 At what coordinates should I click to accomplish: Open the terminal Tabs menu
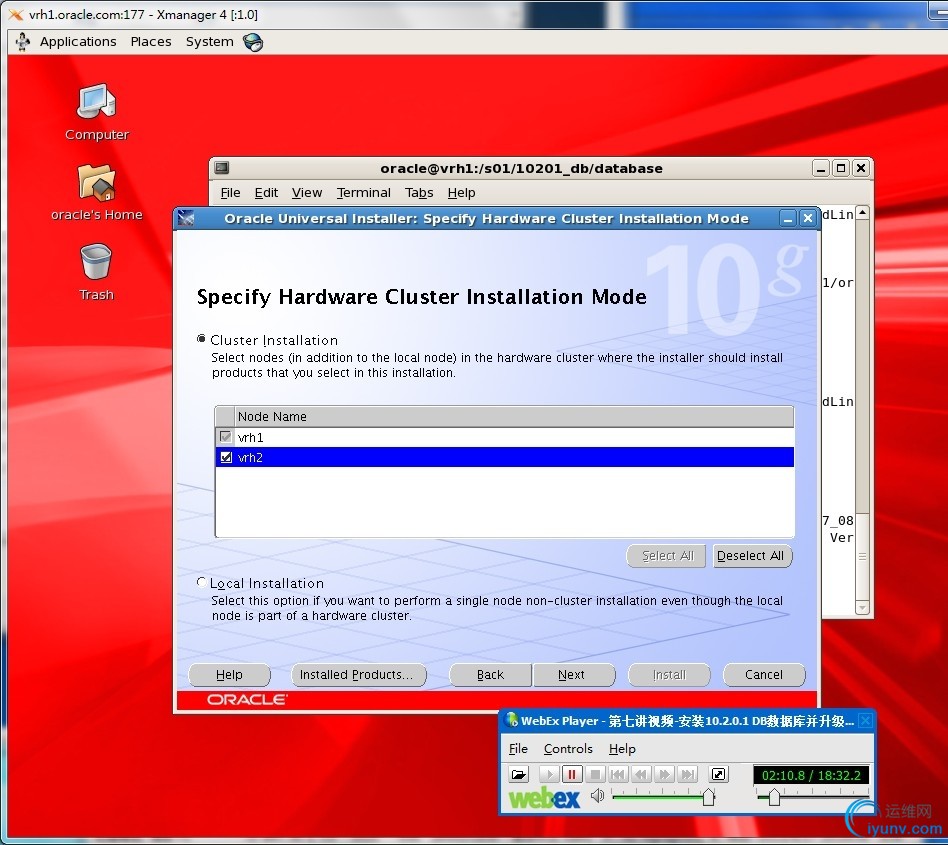pos(419,193)
